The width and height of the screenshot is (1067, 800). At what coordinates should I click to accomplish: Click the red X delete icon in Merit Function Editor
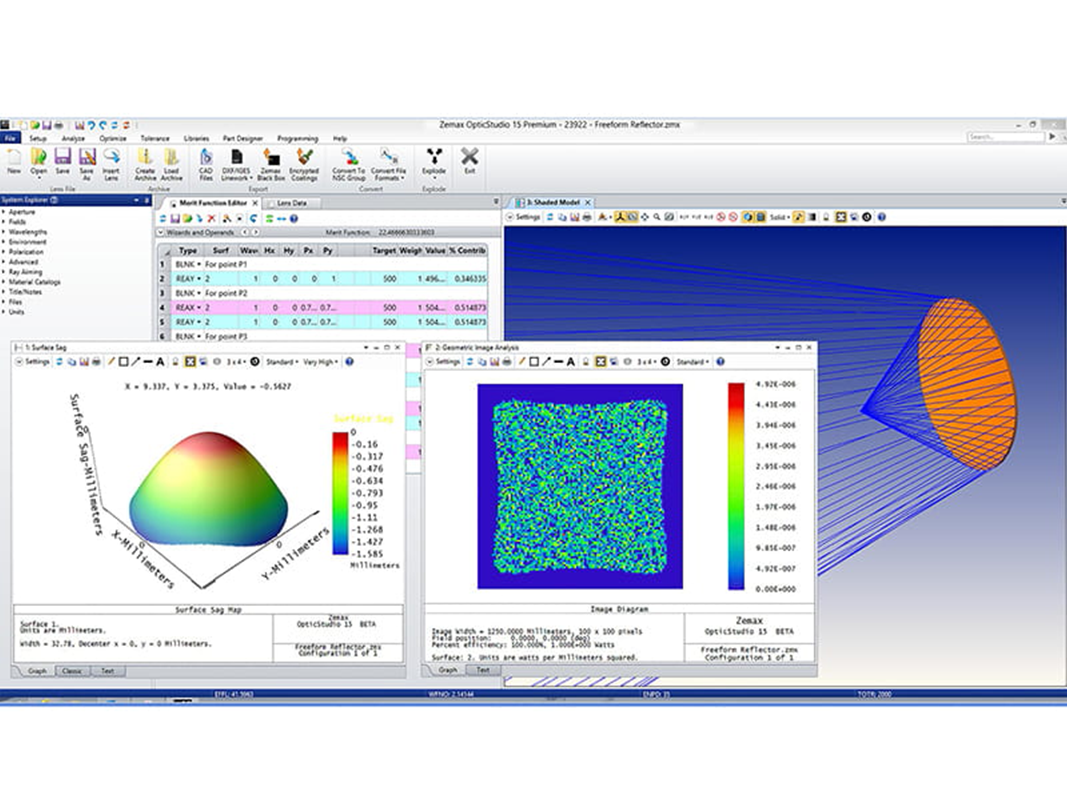click(x=212, y=218)
